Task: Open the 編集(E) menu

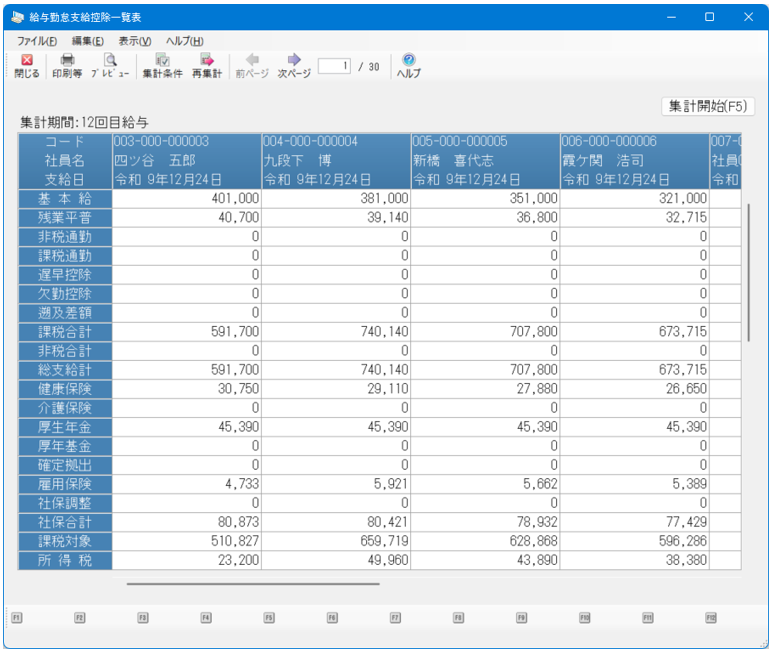Action: click(x=87, y=41)
